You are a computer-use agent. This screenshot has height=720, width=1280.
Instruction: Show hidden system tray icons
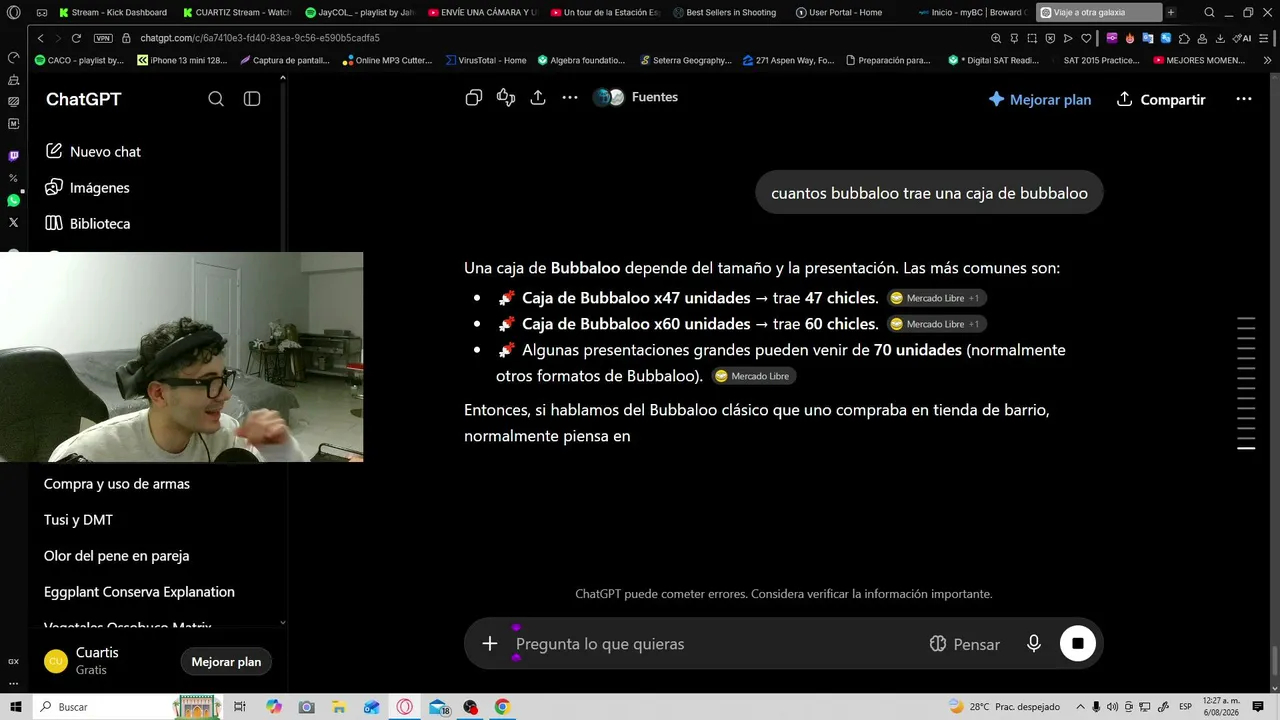click(x=1082, y=707)
